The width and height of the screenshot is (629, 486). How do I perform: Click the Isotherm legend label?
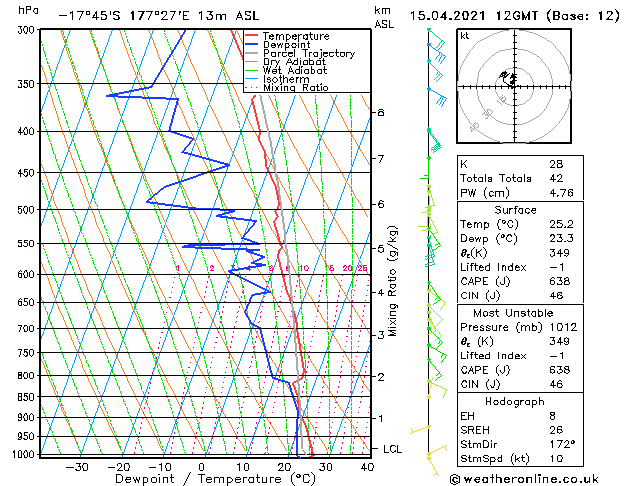tap(286, 79)
